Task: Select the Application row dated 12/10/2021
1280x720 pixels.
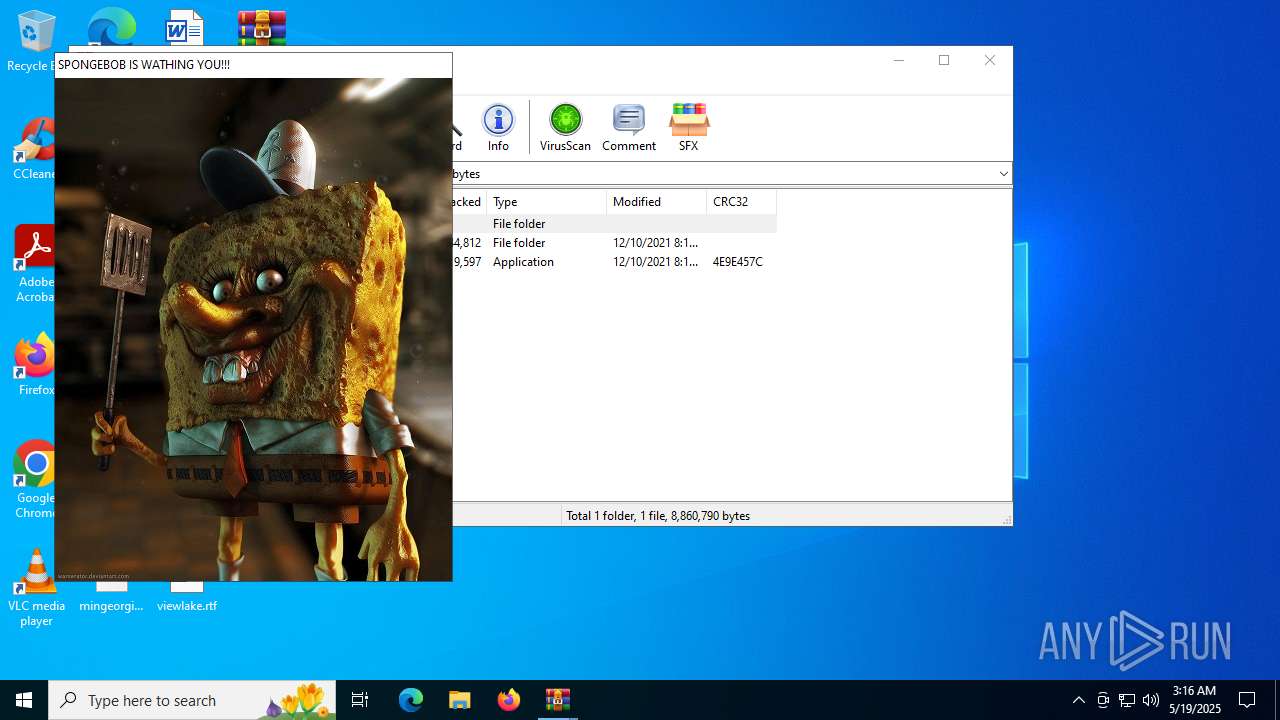Action: pyautogui.click(x=614, y=262)
